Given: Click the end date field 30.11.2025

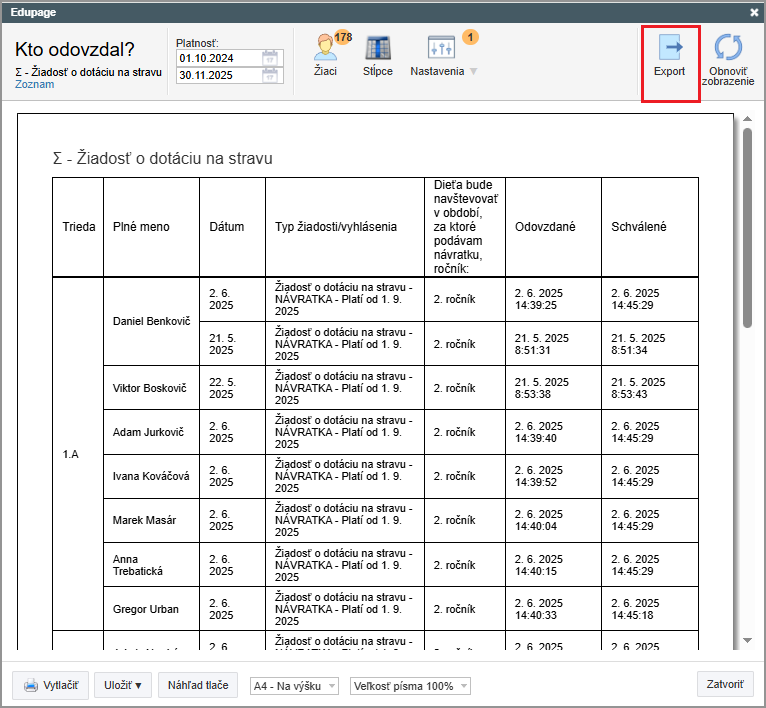Looking at the screenshot, I should [x=217, y=75].
